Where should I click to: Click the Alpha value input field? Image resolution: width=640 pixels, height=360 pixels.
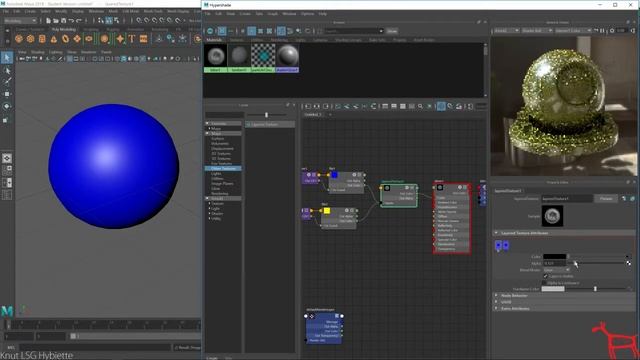tap(554, 263)
